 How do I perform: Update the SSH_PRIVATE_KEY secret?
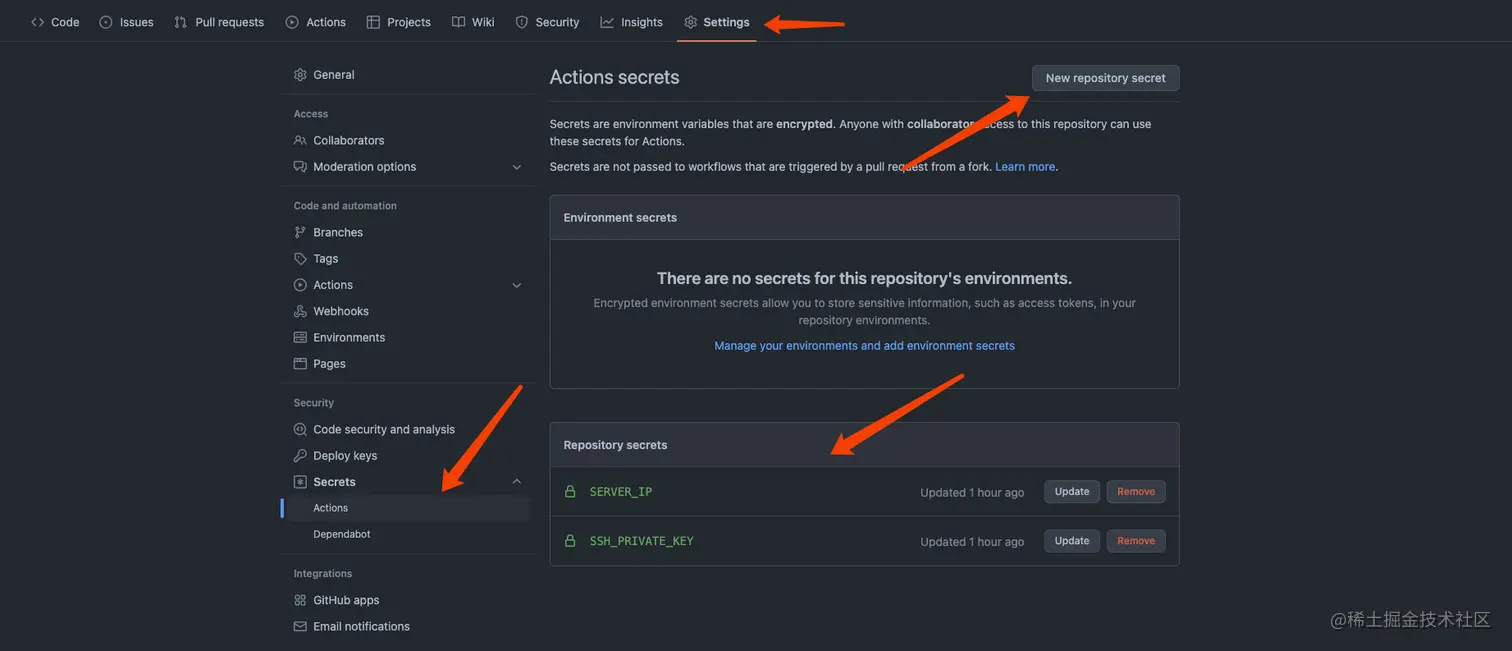tap(1072, 541)
